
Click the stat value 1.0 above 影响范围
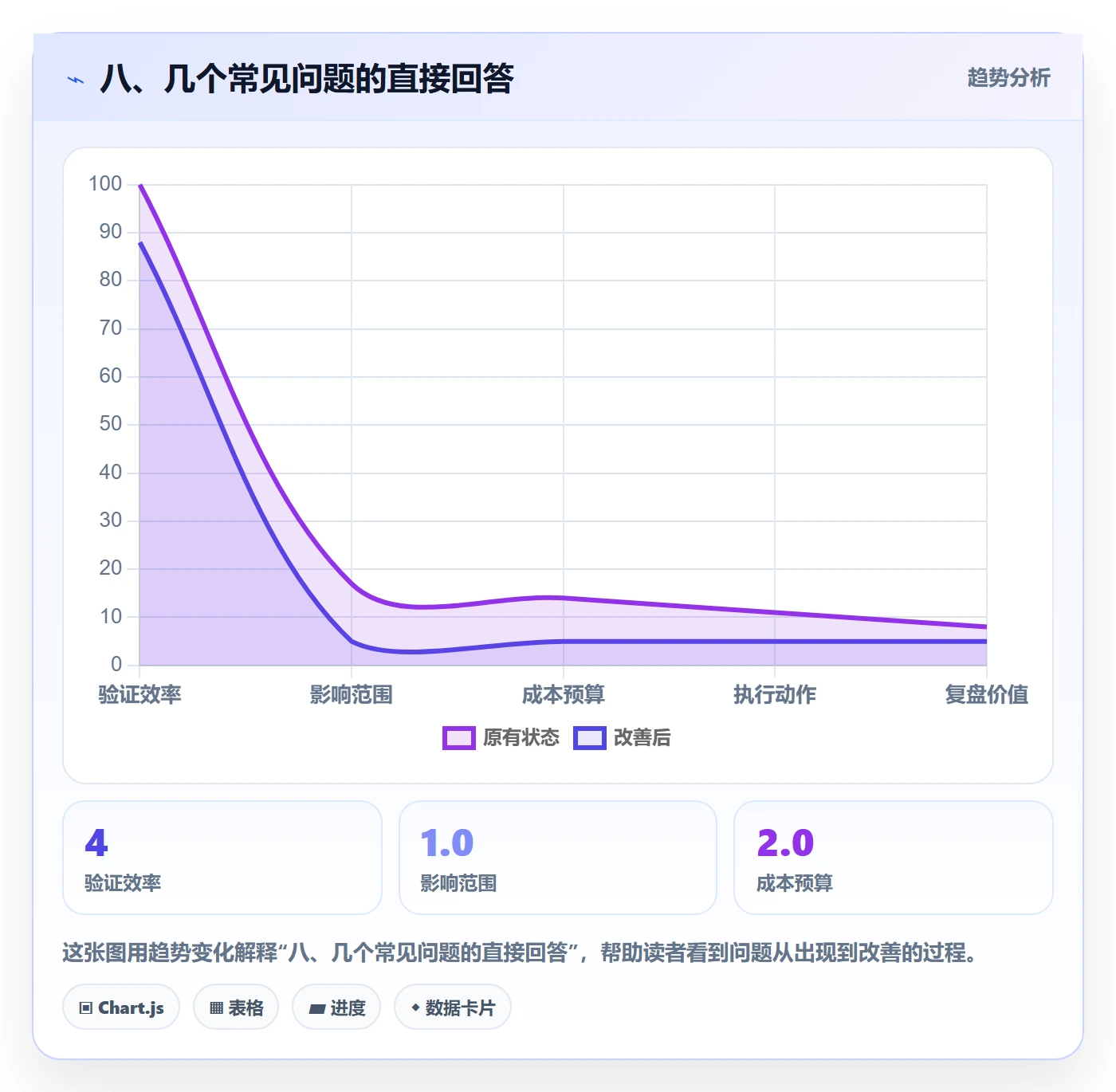point(447,843)
